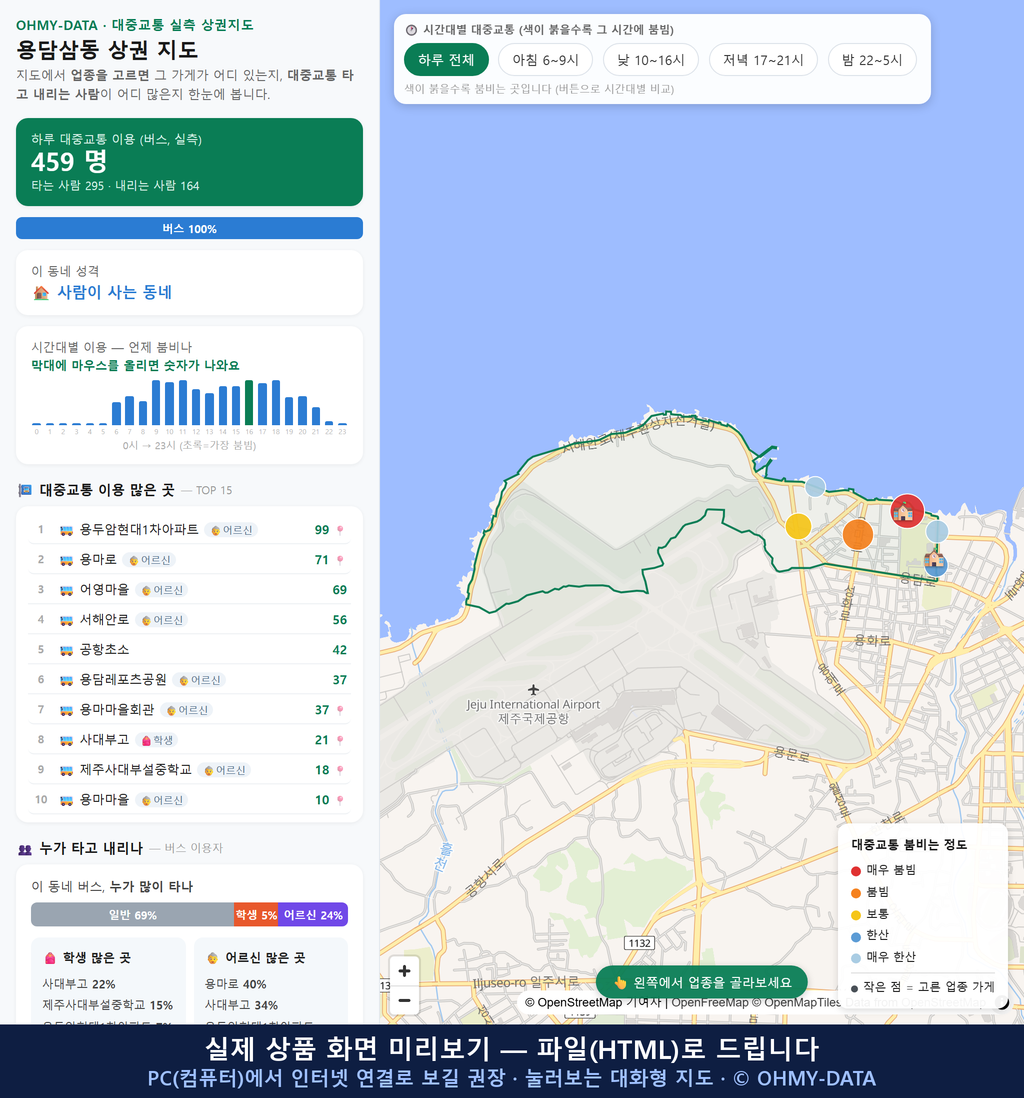Click the blue marker with school building
Viewport: 1024px width, 1098px height.
[x=935, y=562]
